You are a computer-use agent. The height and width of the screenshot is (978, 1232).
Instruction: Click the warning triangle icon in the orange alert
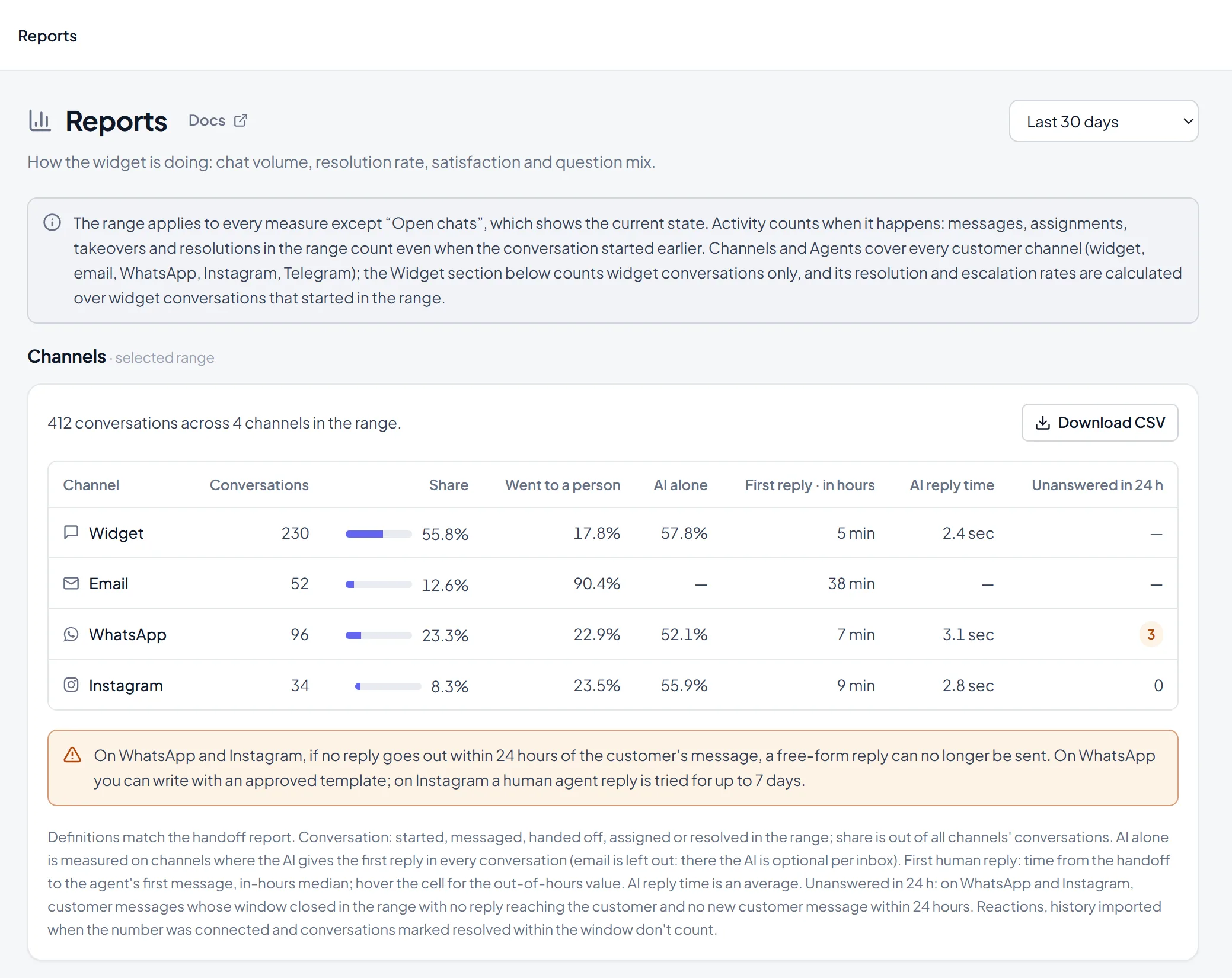tap(72, 755)
